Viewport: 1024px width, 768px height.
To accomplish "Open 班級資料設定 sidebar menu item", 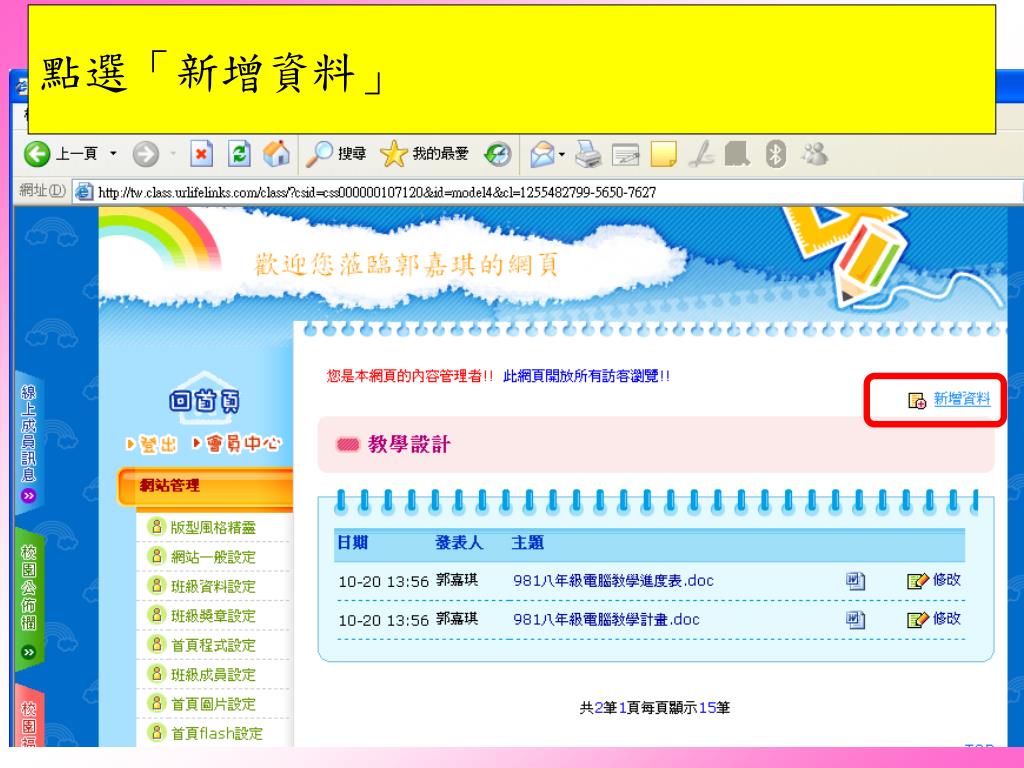I will tap(213, 586).
